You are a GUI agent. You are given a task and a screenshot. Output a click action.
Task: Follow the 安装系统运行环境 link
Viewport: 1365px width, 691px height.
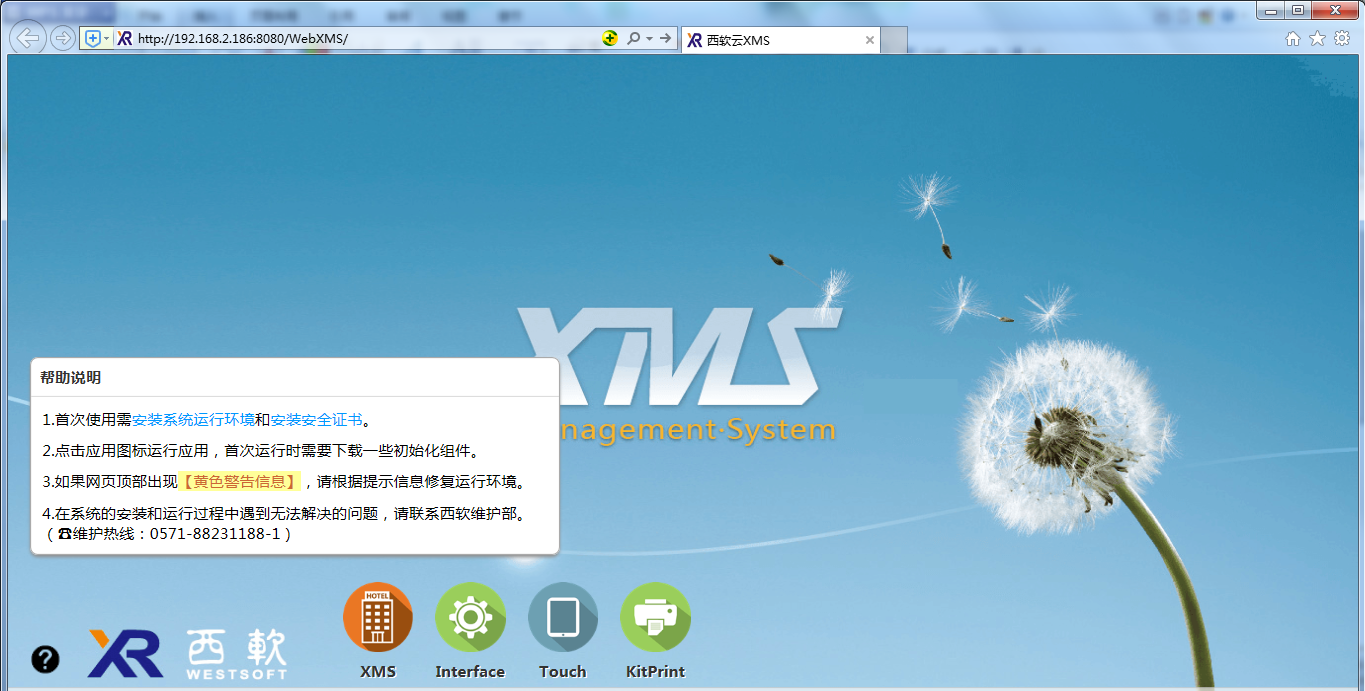click(193, 420)
